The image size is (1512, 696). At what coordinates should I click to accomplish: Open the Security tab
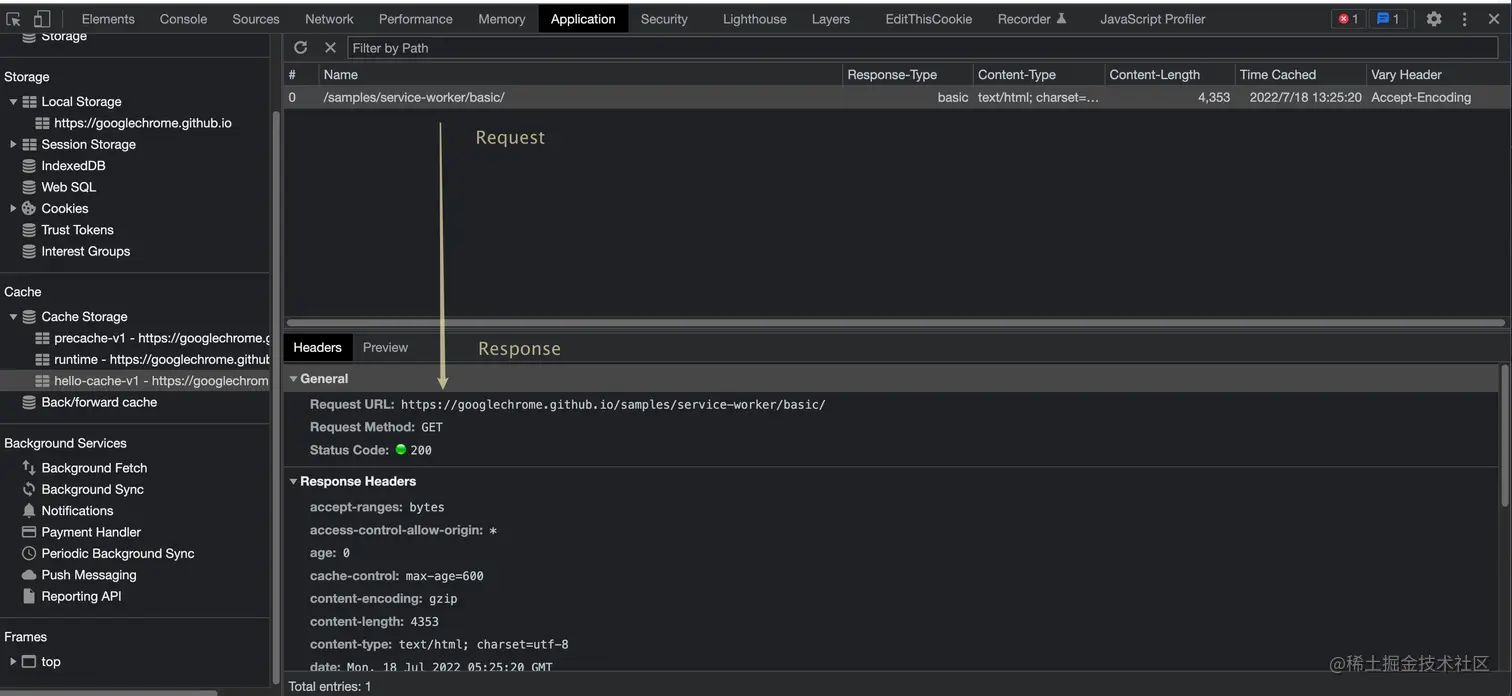(664, 19)
